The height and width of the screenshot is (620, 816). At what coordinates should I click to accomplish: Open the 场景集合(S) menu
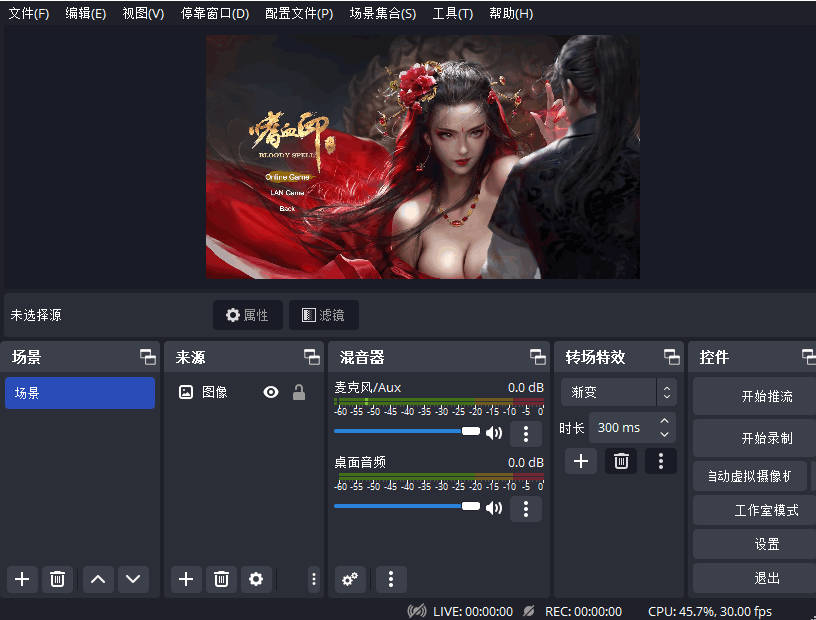(x=383, y=14)
